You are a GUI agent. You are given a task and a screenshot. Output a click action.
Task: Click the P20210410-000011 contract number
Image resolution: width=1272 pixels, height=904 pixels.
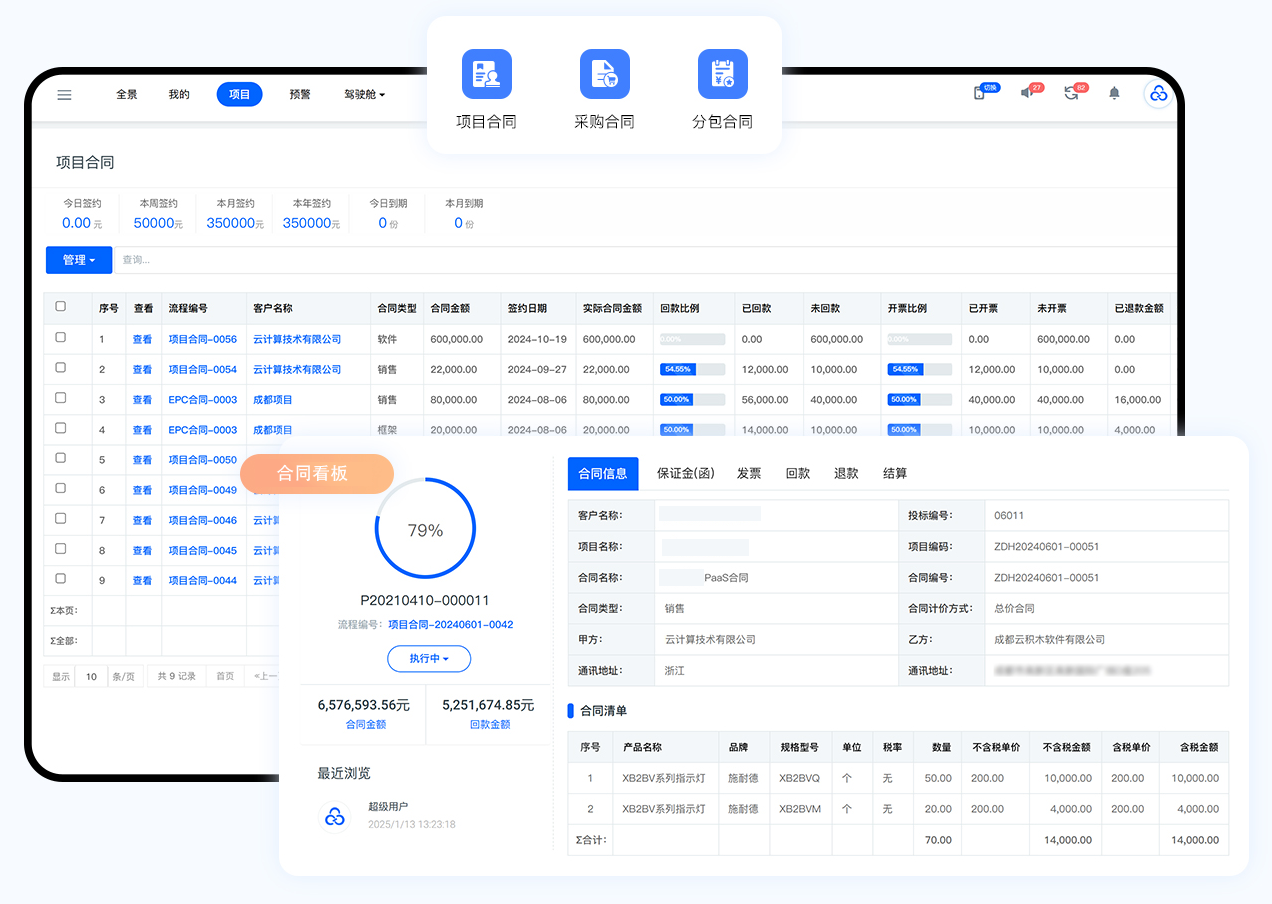[425, 601]
